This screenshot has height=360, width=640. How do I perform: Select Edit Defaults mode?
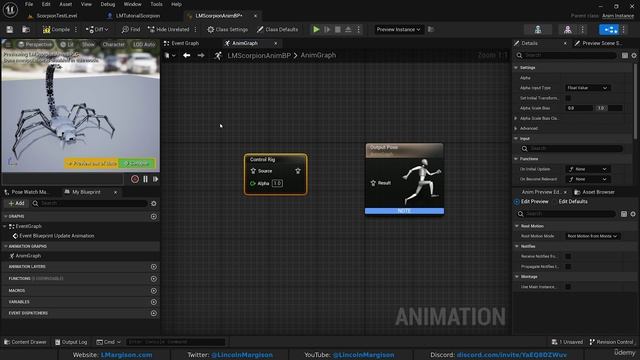coord(573,202)
